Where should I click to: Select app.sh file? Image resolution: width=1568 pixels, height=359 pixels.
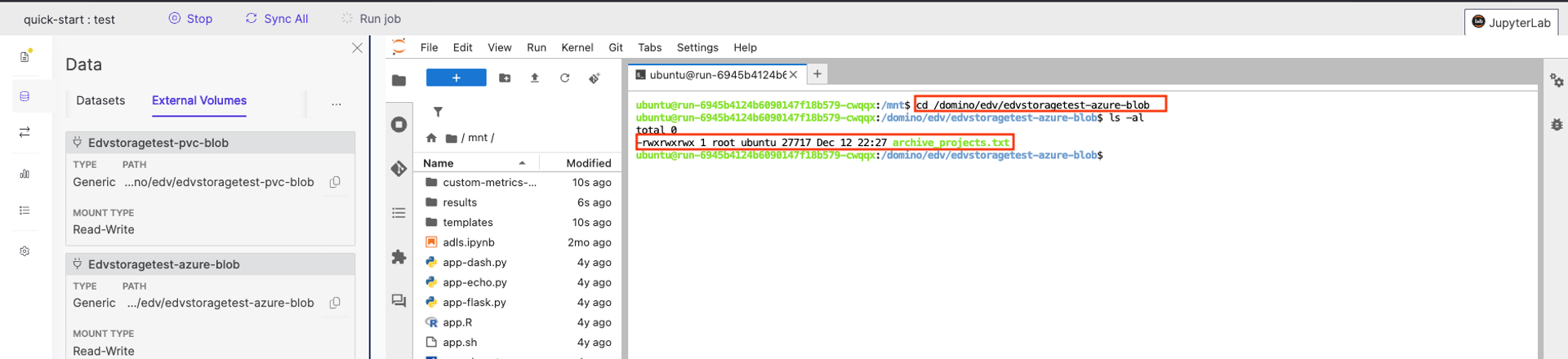point(518,343)
